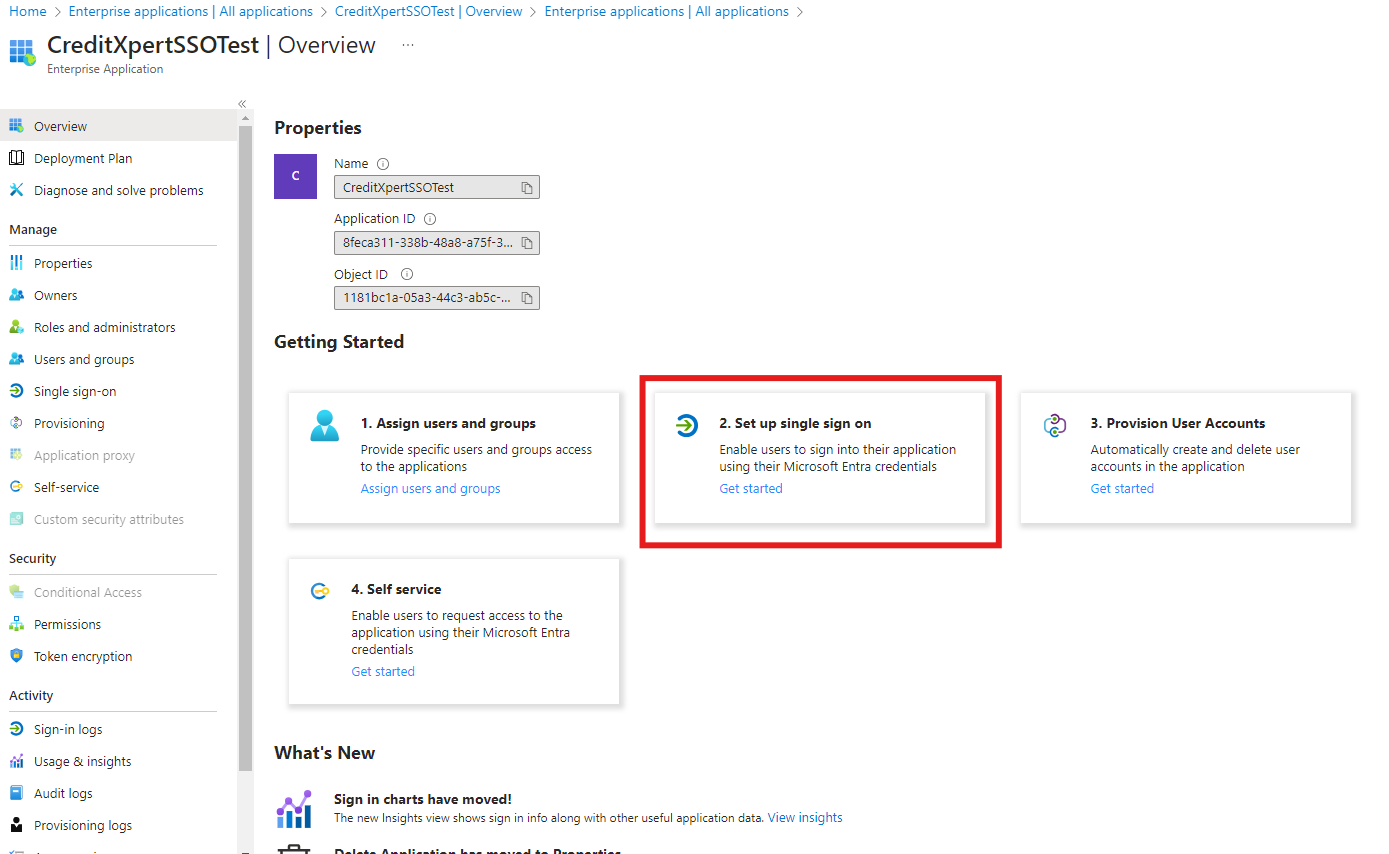
Task: Click Get started under Self service
Action: coord(383,672)
